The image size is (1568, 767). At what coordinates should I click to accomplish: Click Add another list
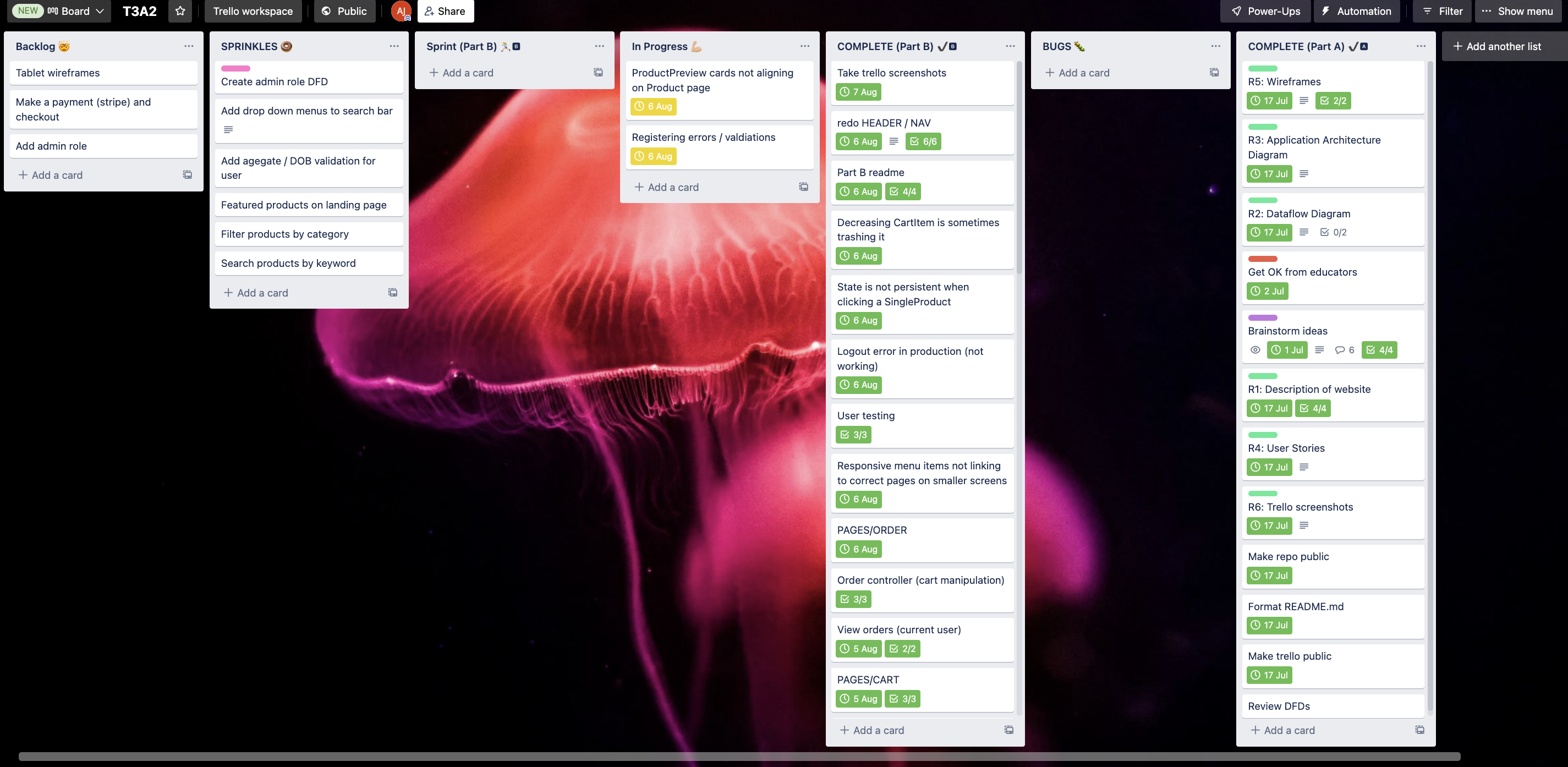click(1497, 46)
